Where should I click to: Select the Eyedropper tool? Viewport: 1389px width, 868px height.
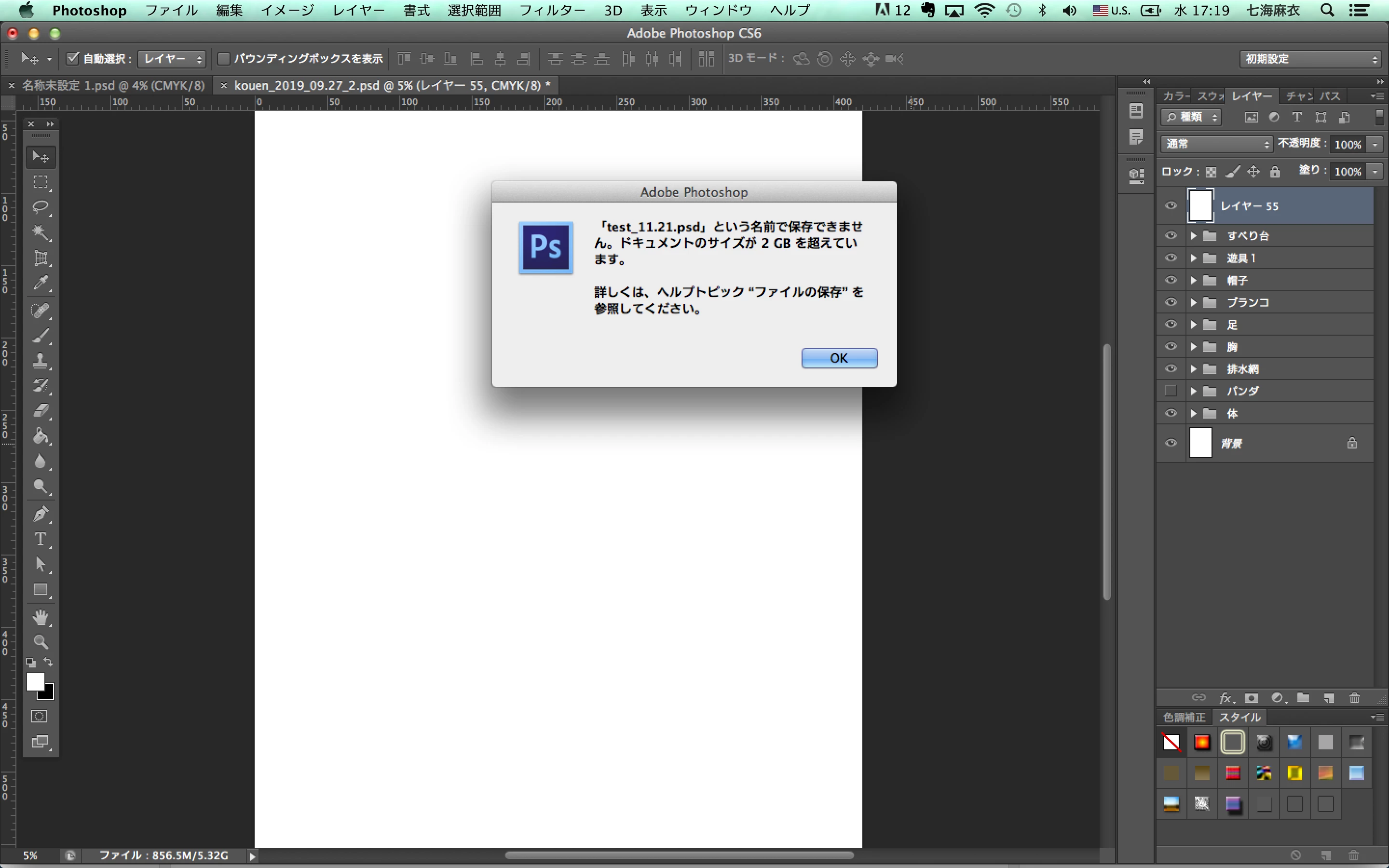(x=40, y=283)
